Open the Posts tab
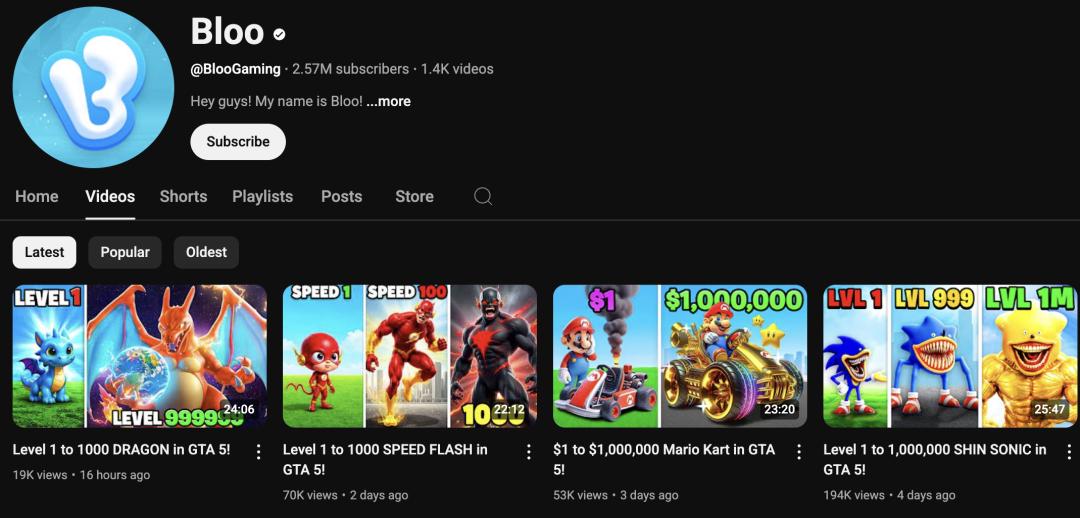 (341, 196)
